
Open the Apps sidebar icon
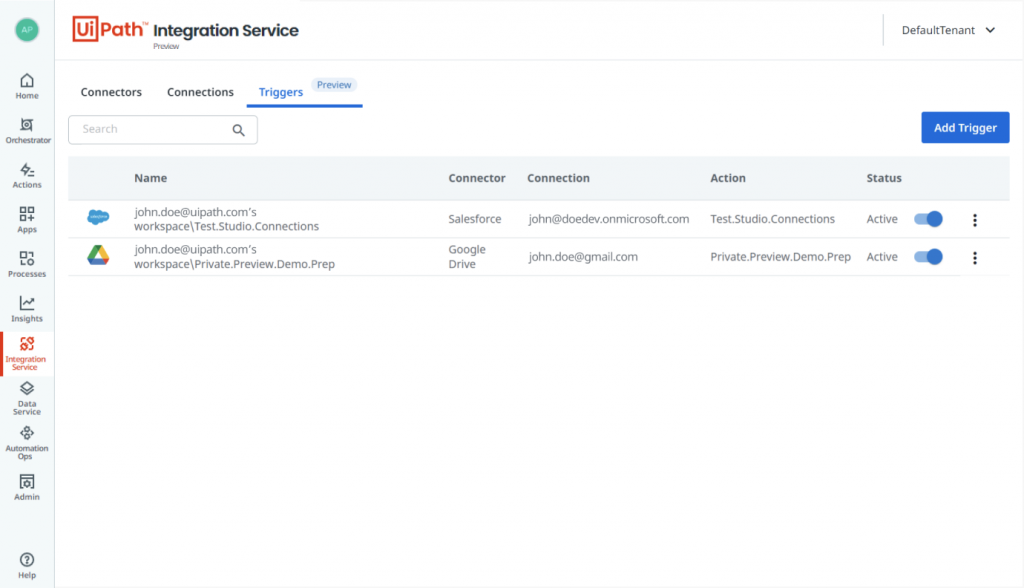click(27, 220)
